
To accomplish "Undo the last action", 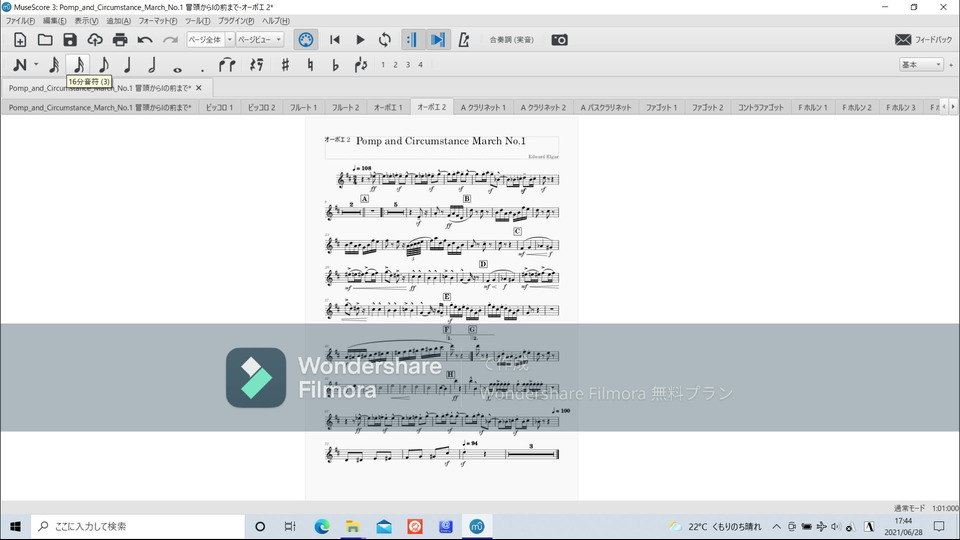I will coord(145,40).
